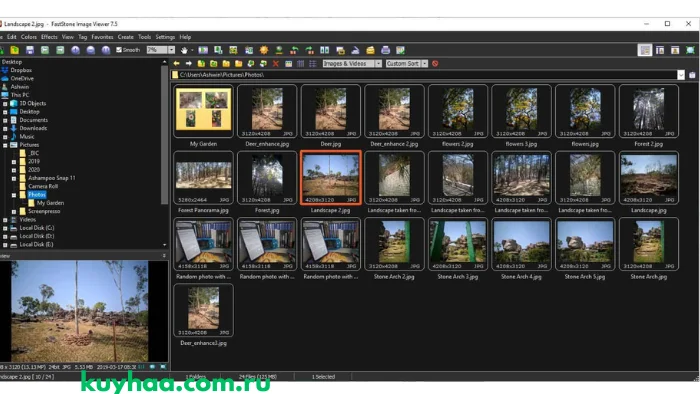Viewport: 700px width, 394px height.
Task: Switch to list view icon
Action: (313, 64)
